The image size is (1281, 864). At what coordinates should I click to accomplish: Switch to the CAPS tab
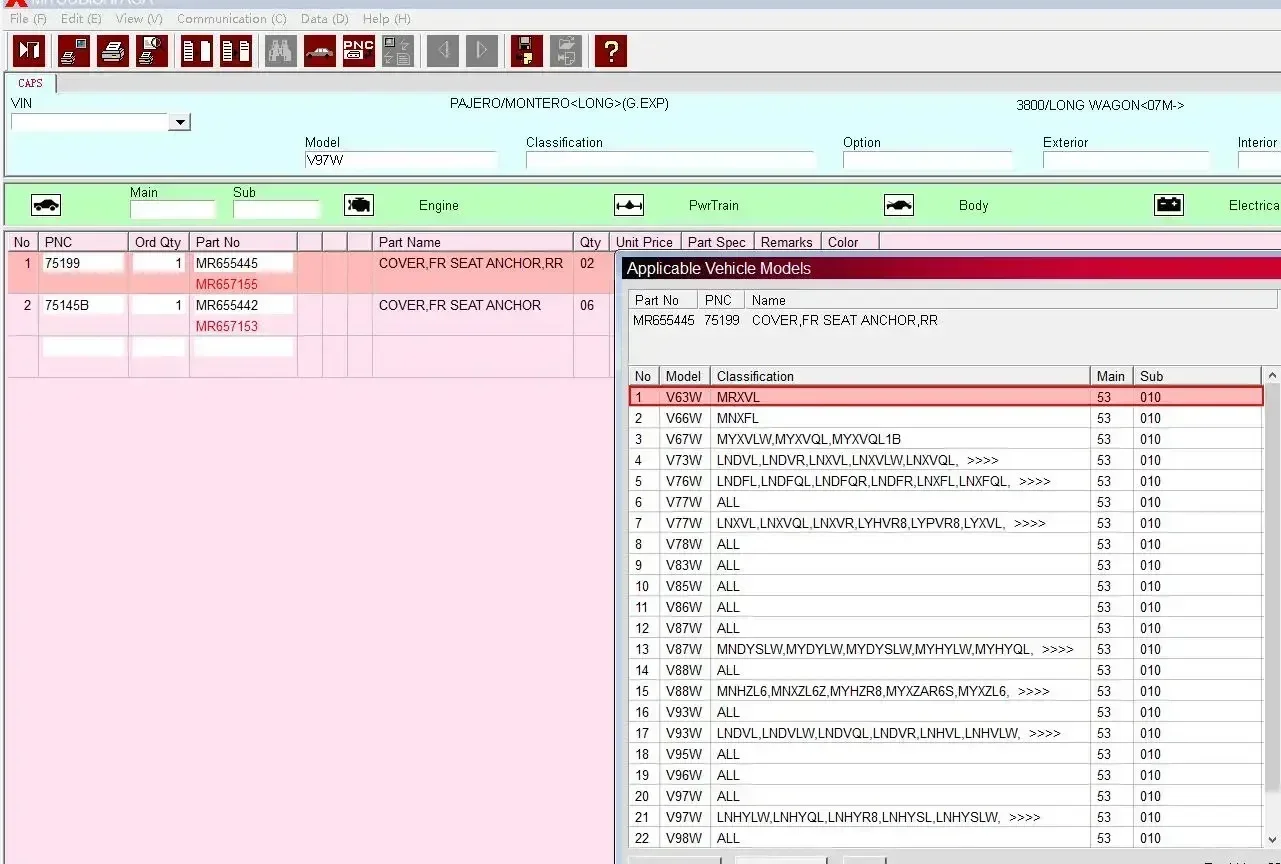click(x=31, y=83)
